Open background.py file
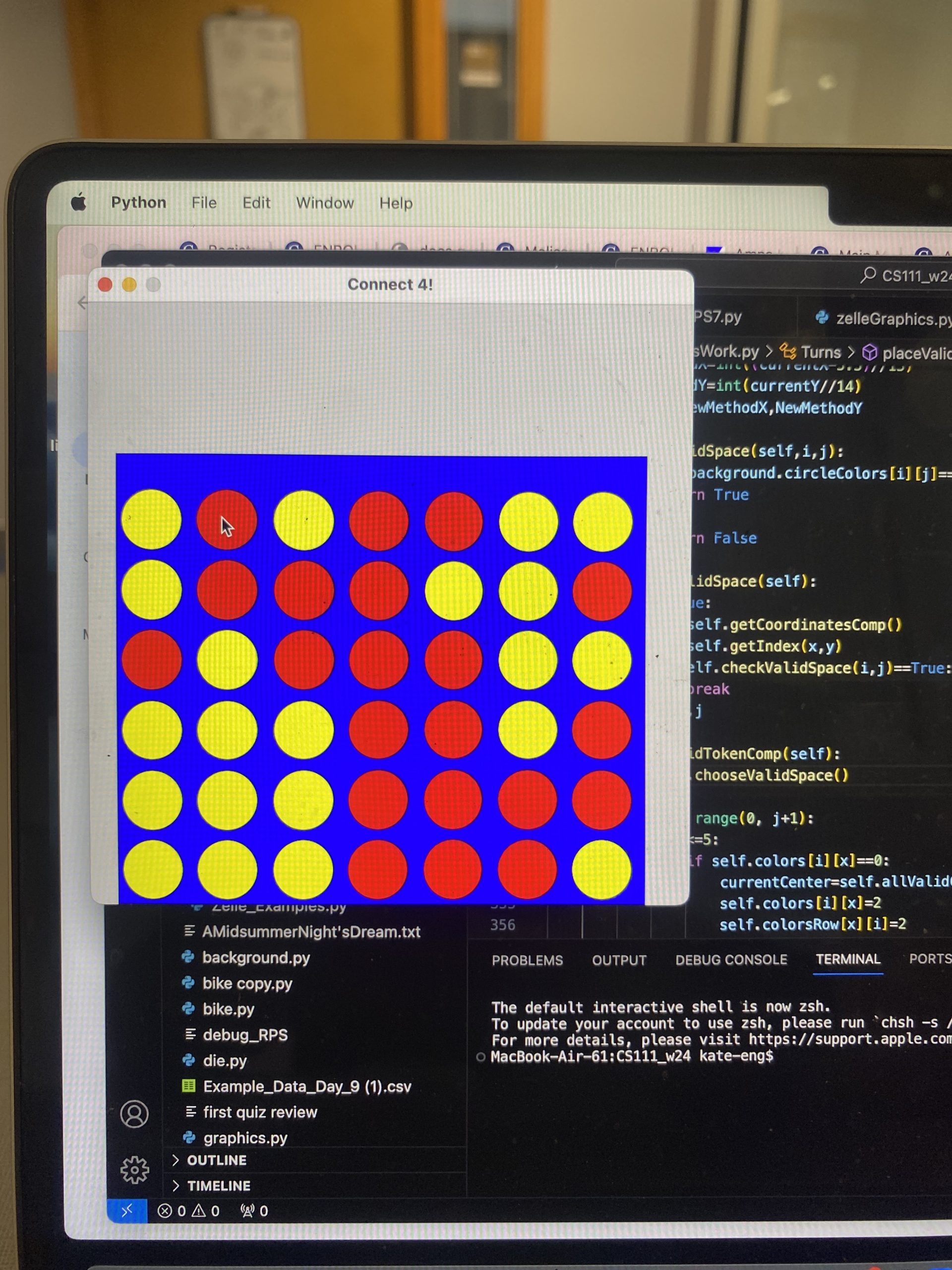This screenshot has height=1270, width=952. tap(256, 957)
